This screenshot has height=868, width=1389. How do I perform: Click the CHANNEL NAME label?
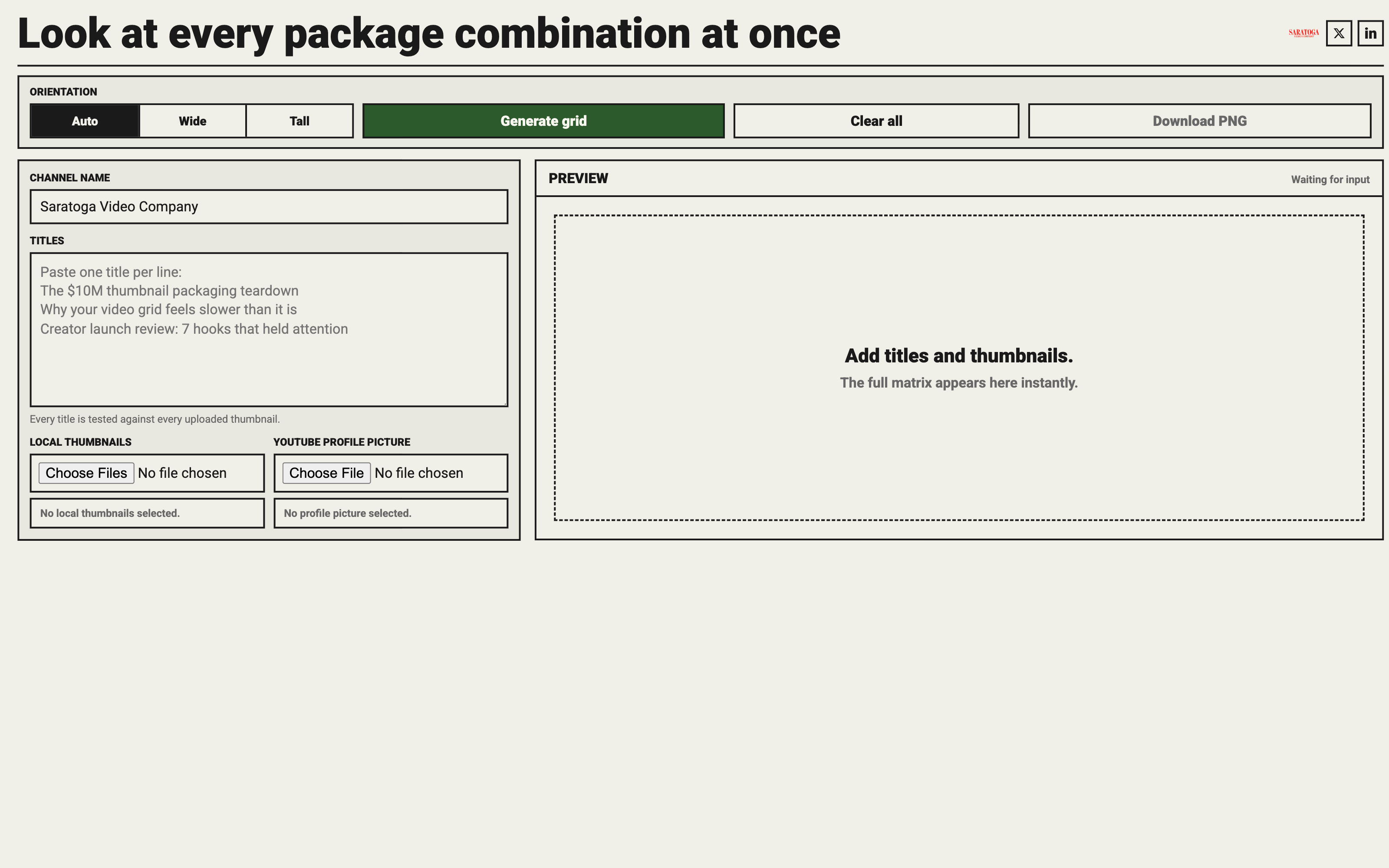click(70, 178)
